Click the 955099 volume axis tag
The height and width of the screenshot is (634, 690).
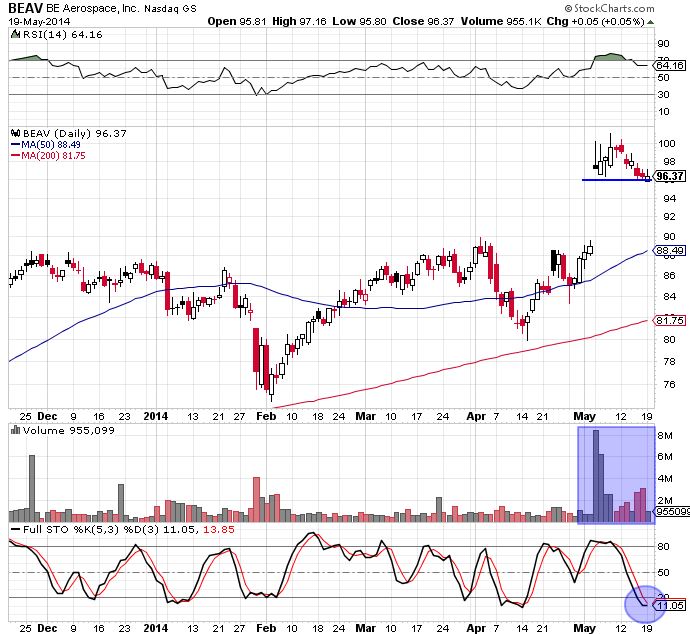672,512
